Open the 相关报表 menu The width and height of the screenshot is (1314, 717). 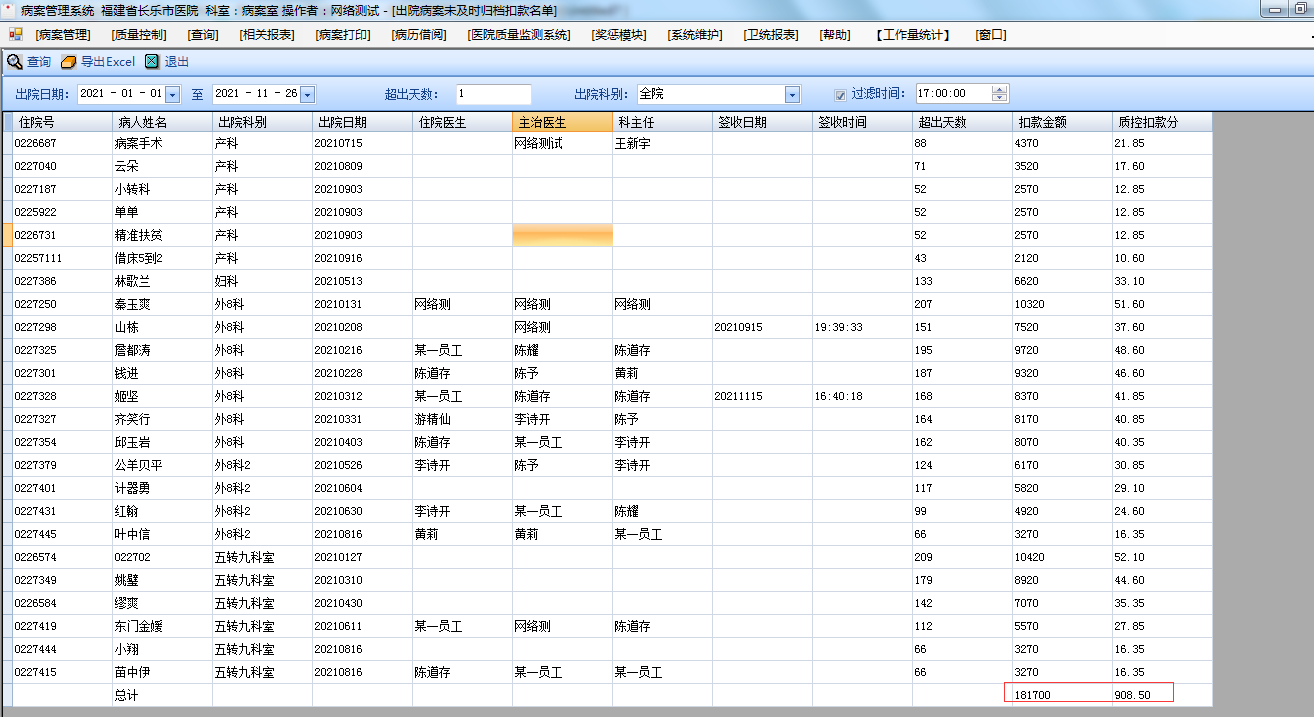pos(267,34)
